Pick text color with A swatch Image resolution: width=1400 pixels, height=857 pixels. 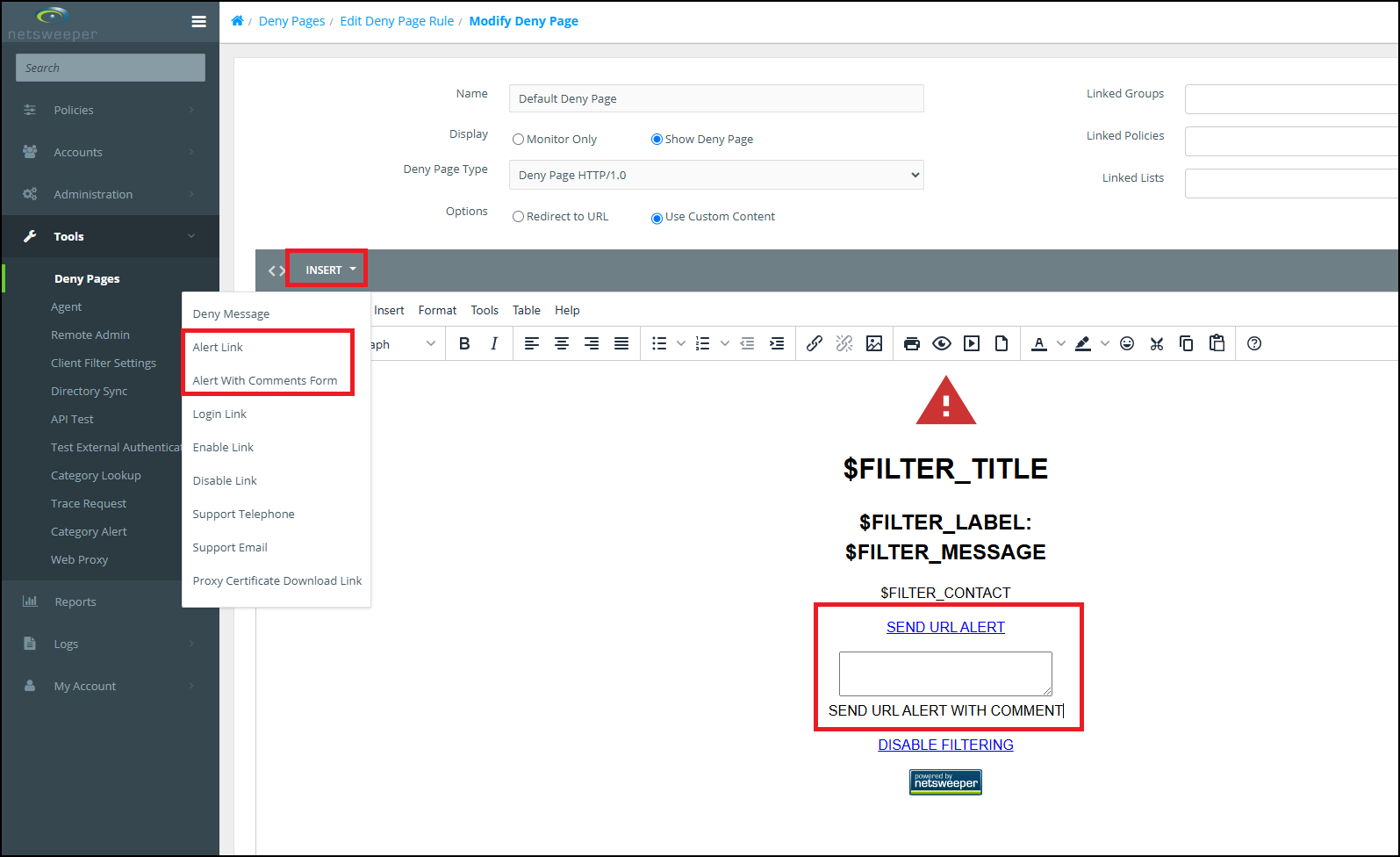1039,343
